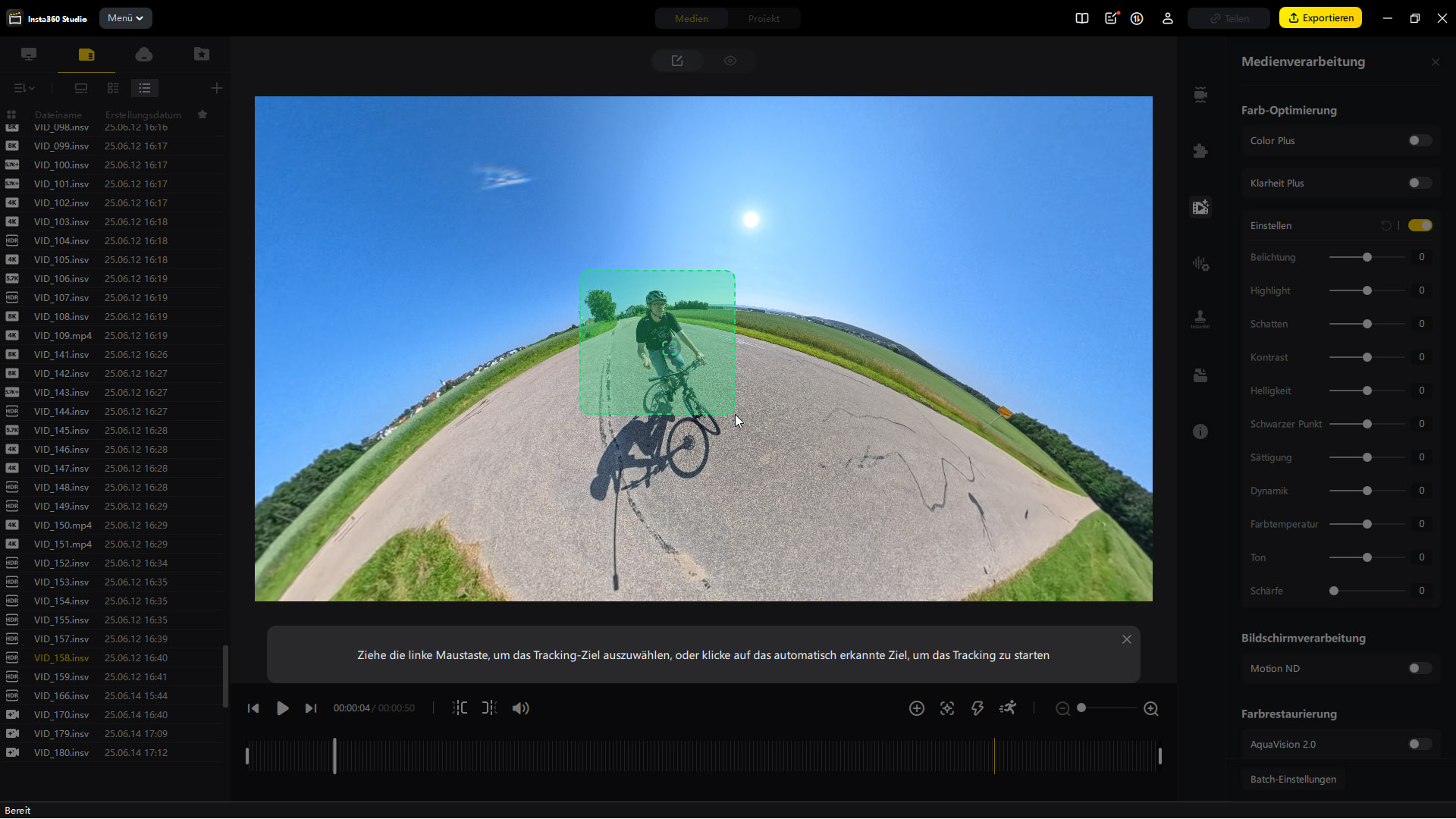This screenshot has width=1456, height=819.
Task: Open the cloud storage tab
Action: (144, 55)
